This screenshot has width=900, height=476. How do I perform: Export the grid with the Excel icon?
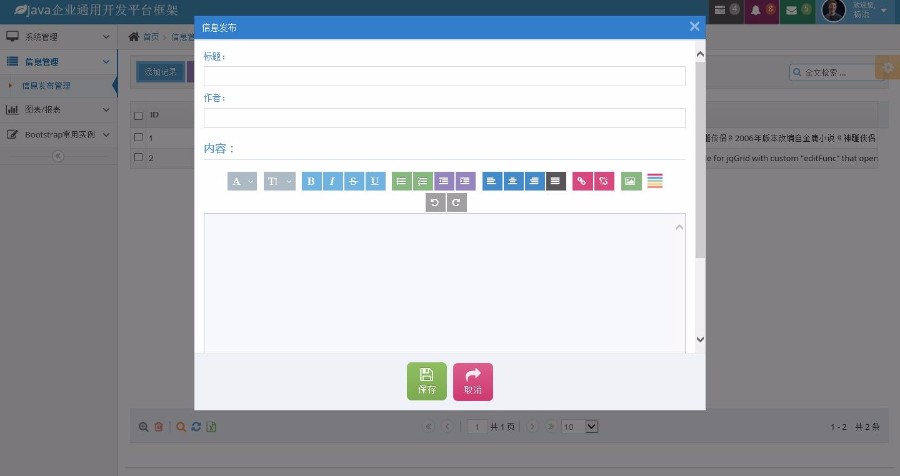tap(211, 427)
